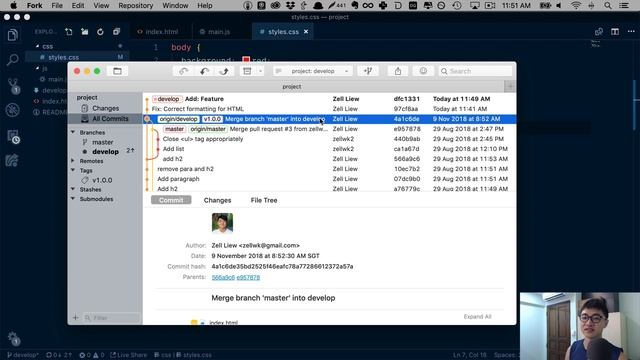Open parent commit link e957878
640x360 pixels.
point(248,277)
